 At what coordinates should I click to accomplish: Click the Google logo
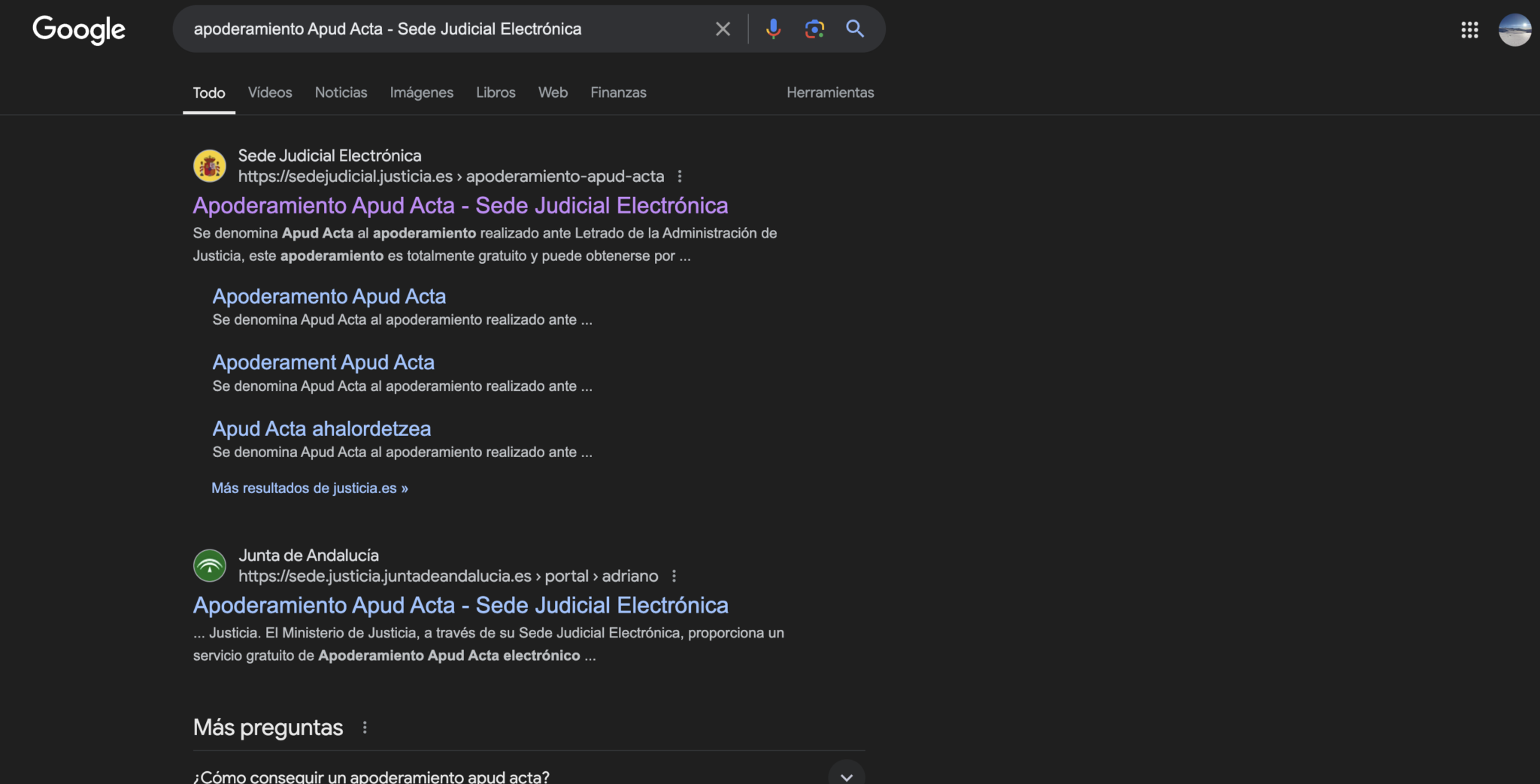[79, 29]
